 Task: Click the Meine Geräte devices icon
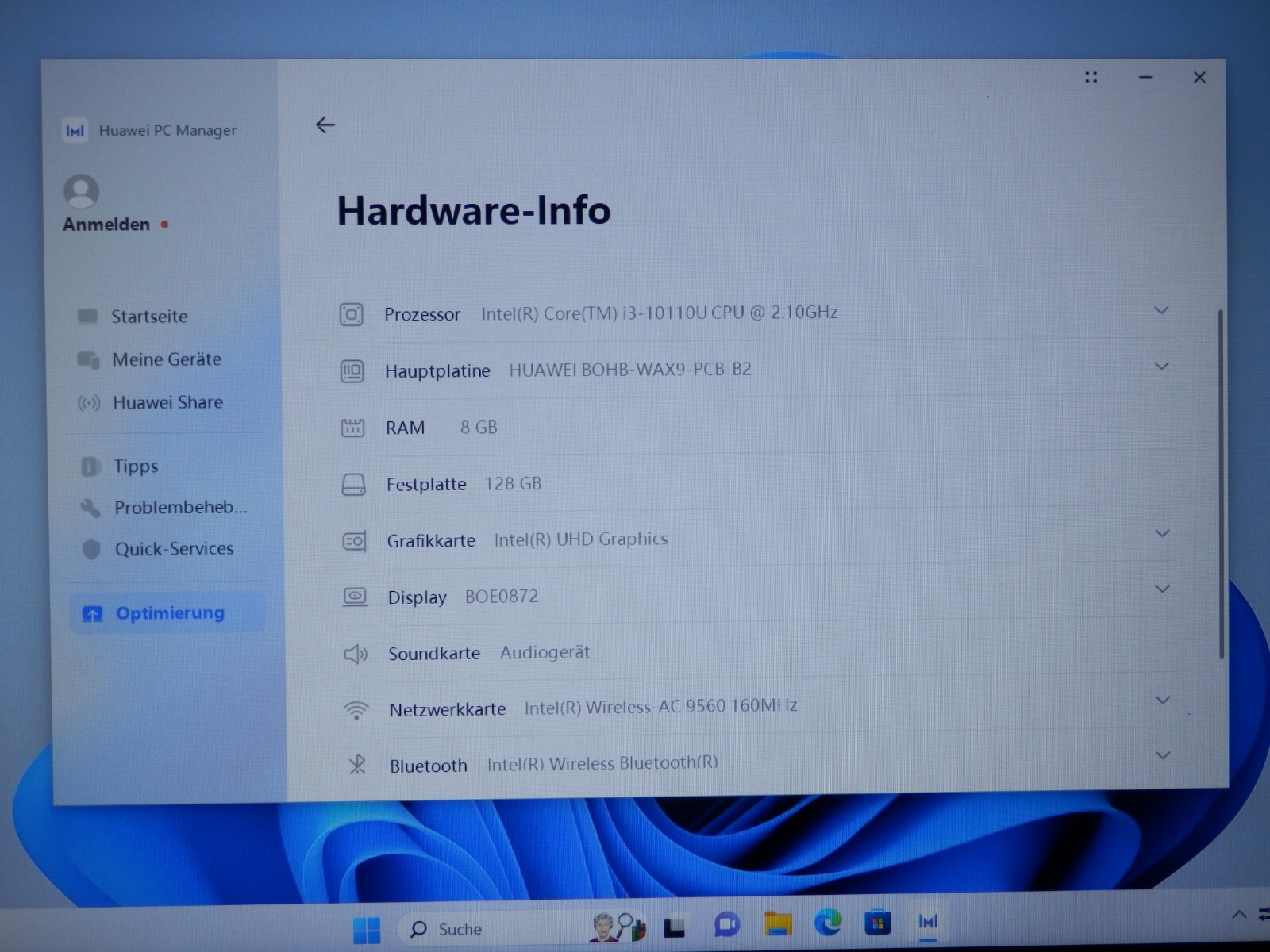click(x=88, y=359)
